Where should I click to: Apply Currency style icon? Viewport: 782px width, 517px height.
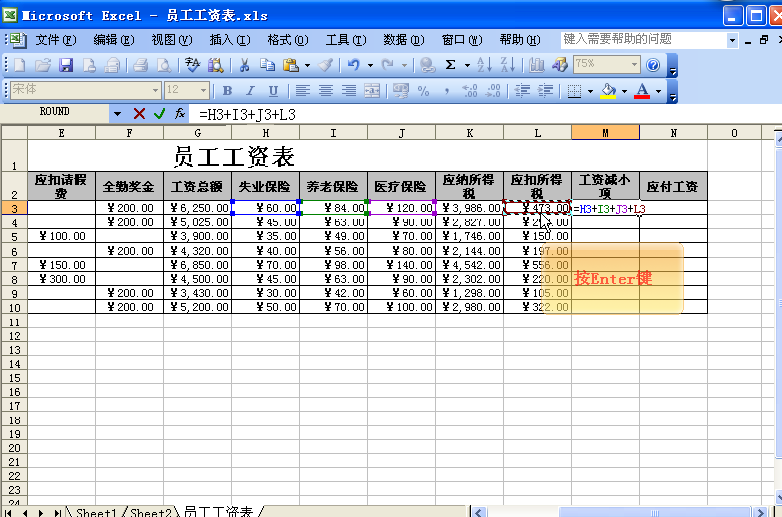[400, 91]
